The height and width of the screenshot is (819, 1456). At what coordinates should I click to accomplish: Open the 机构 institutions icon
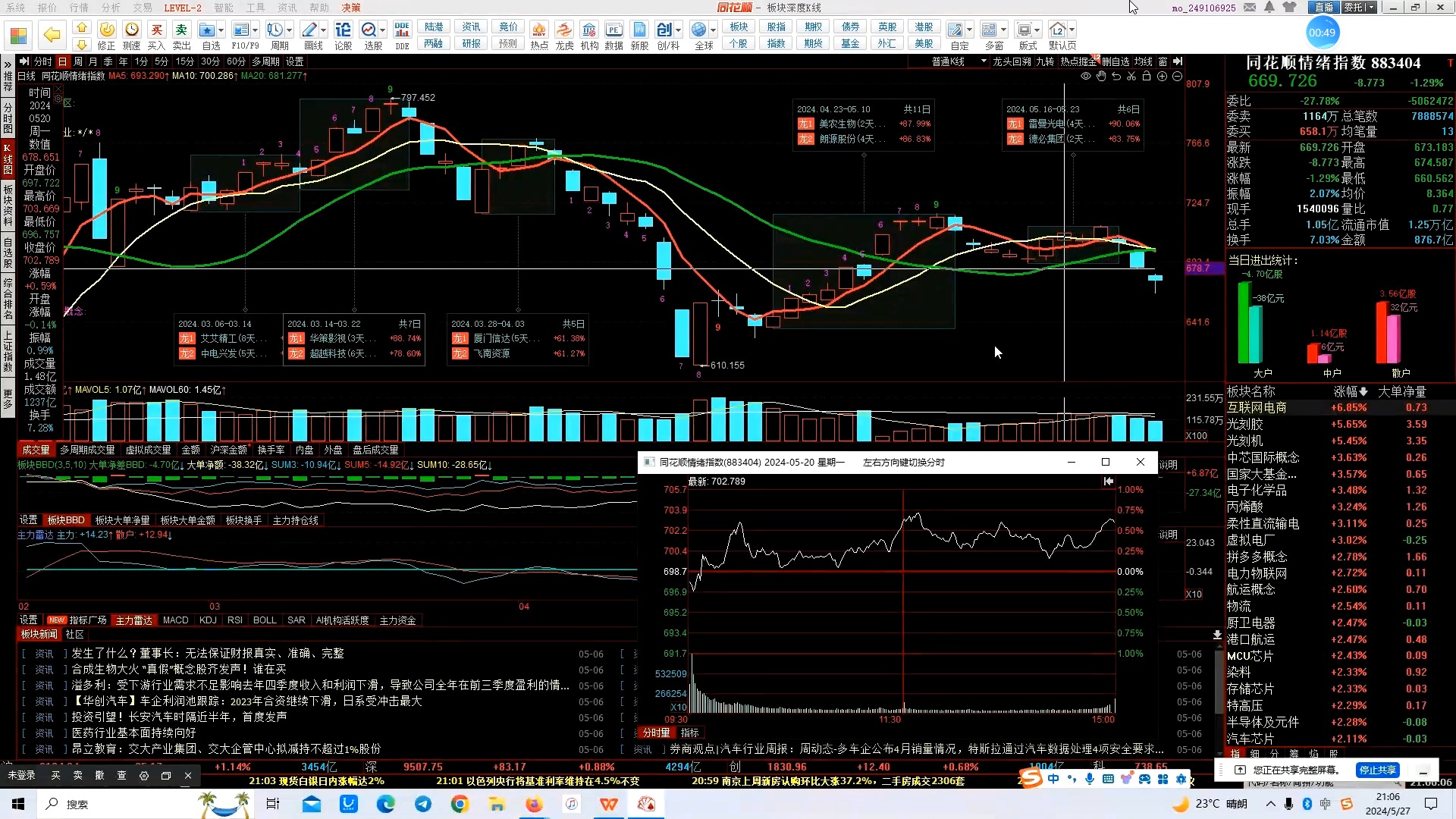coord(589,35)
